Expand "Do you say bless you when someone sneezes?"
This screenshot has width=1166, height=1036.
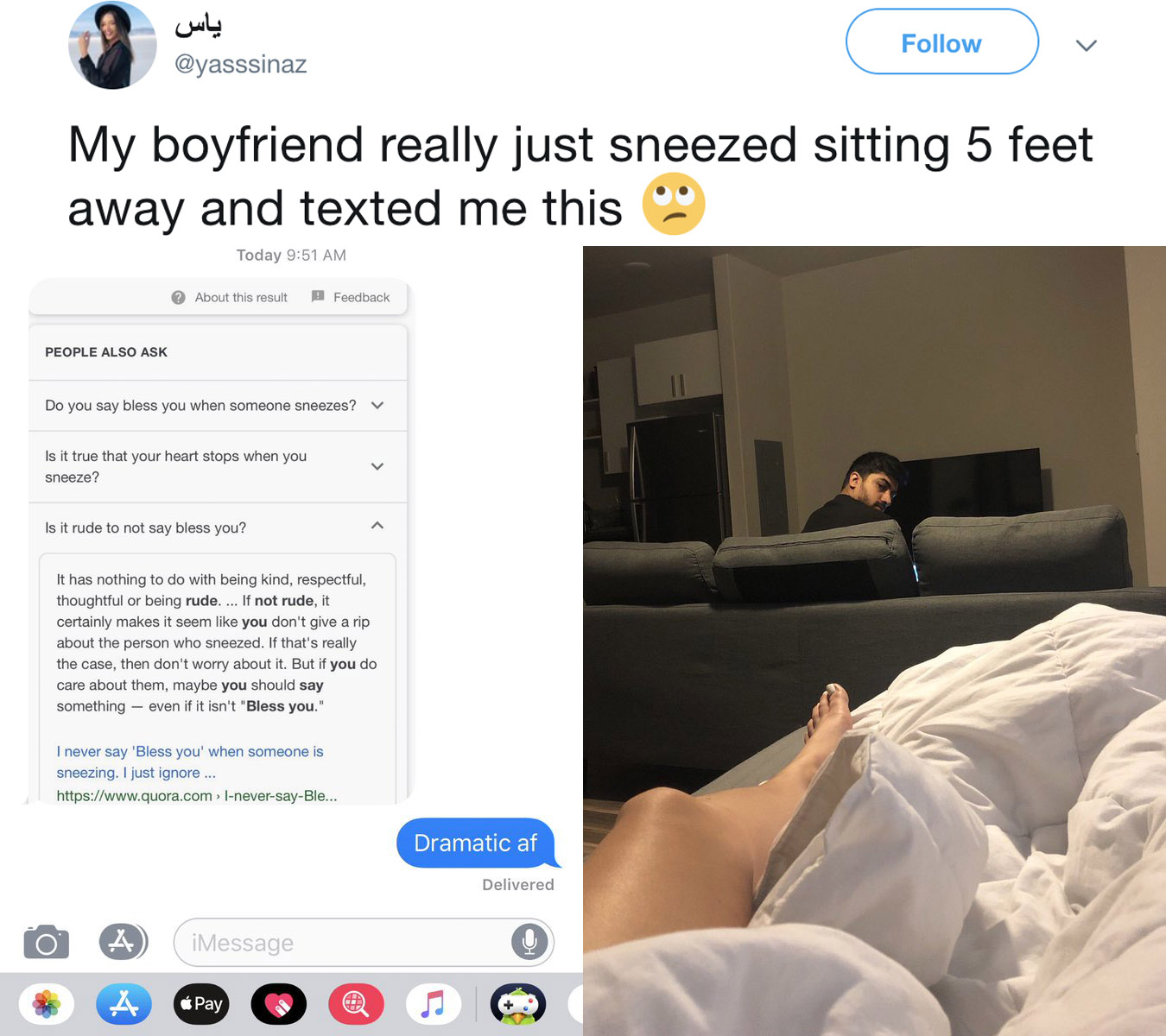tap(218, 406)
